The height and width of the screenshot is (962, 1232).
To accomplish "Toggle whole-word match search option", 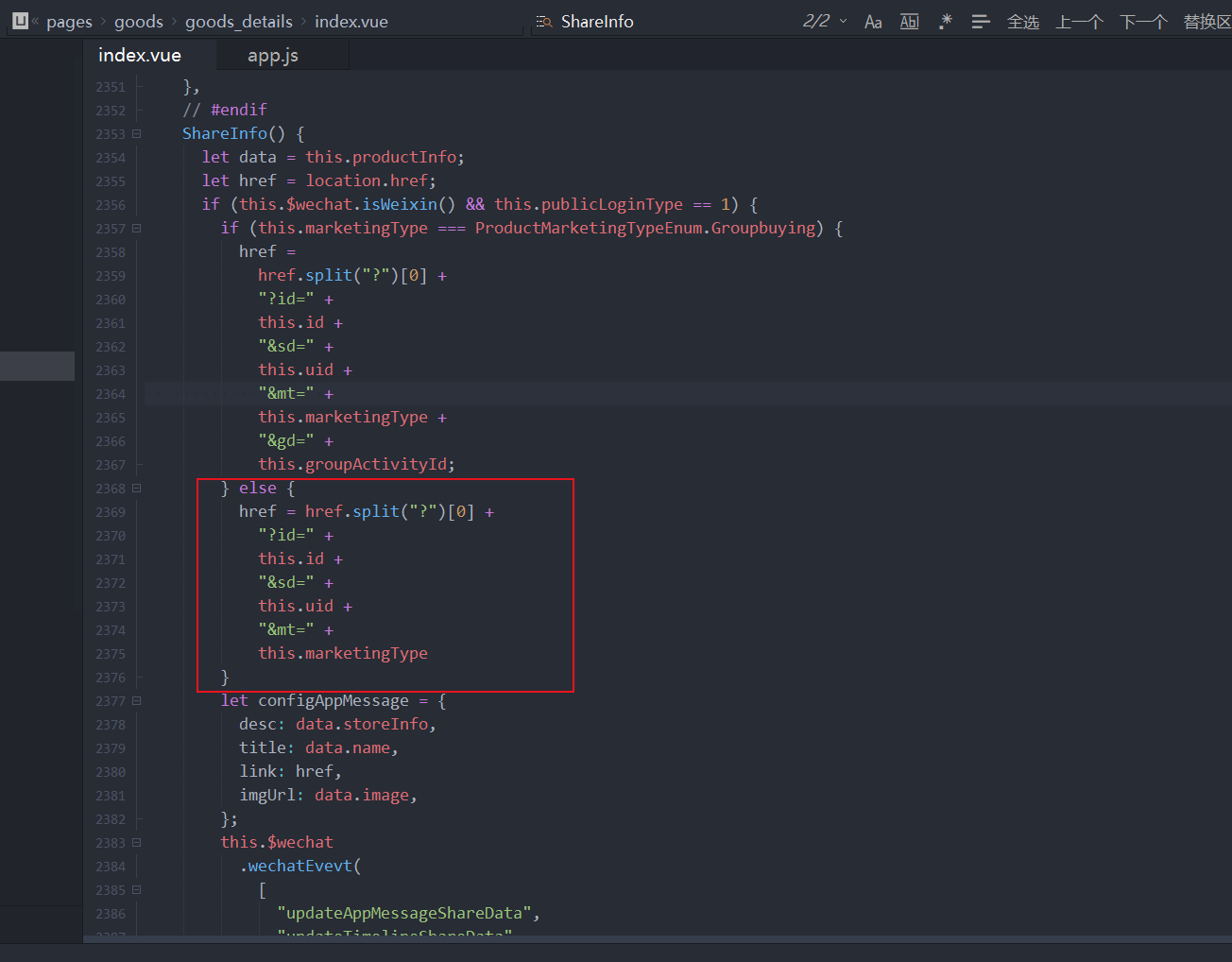I will click(x=909, y=22).
